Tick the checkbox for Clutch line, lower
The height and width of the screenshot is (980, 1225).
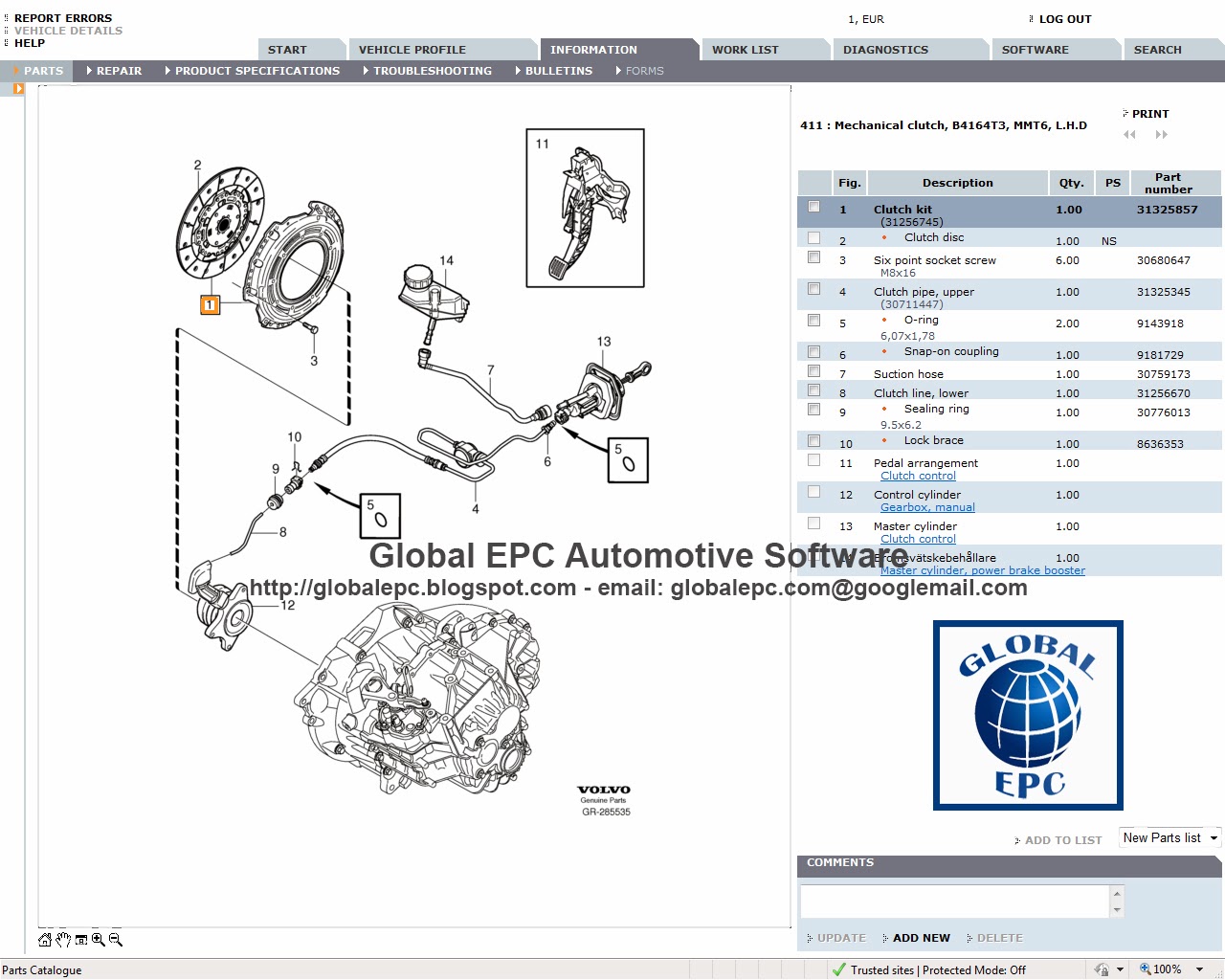[x=814, y=390]
